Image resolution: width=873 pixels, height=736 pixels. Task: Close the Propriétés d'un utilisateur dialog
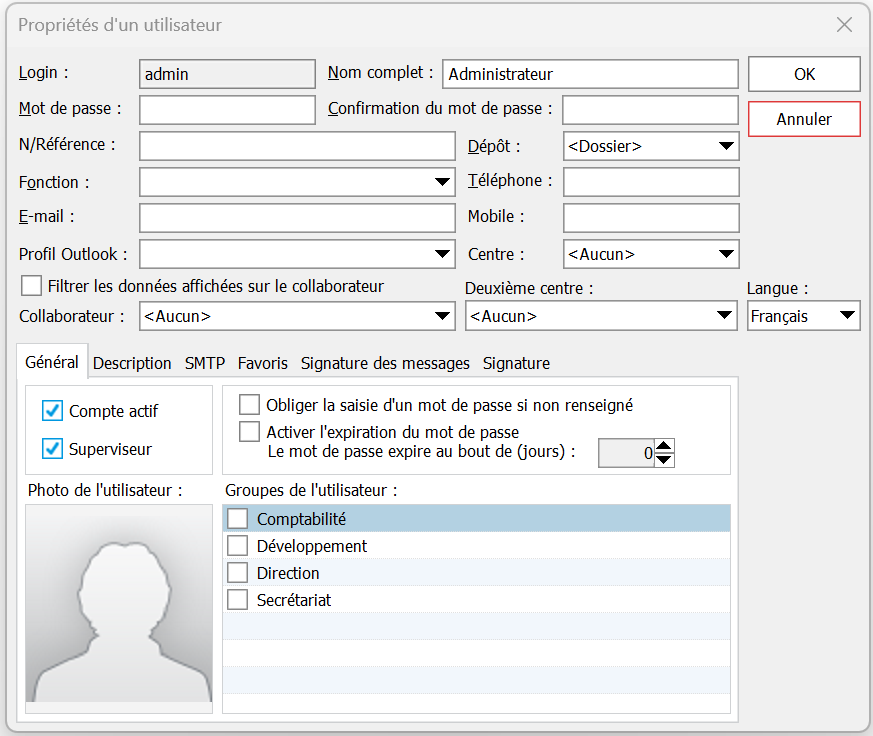coord(845,25)
